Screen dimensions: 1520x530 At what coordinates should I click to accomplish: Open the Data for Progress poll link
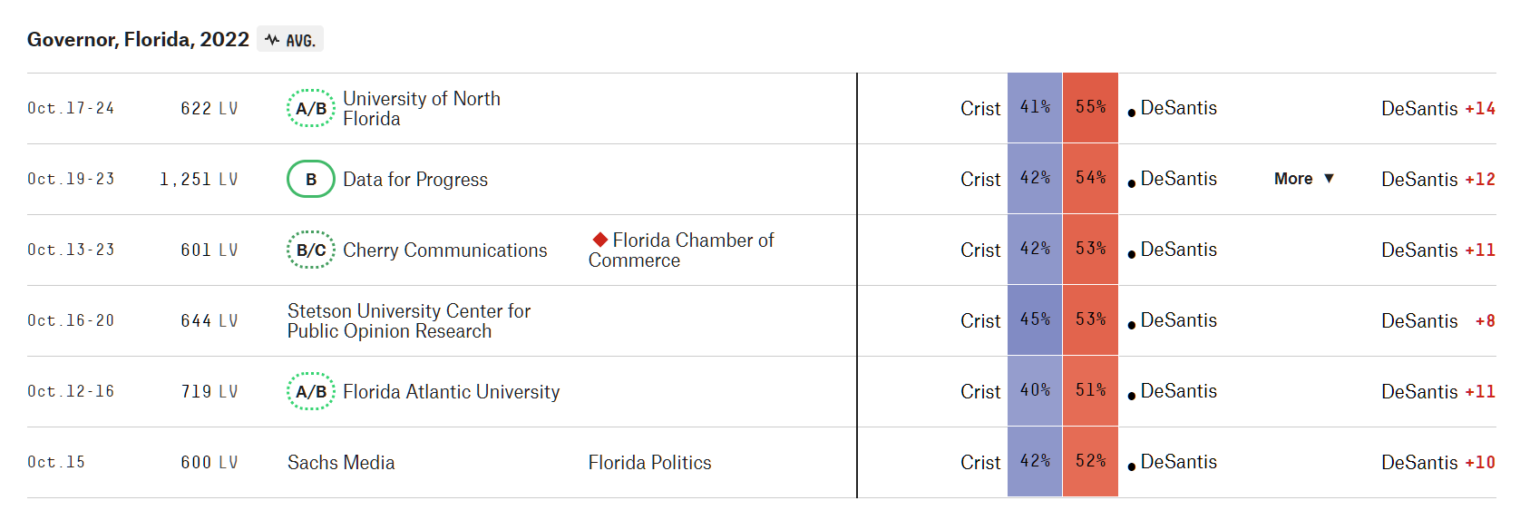point(415,180)
